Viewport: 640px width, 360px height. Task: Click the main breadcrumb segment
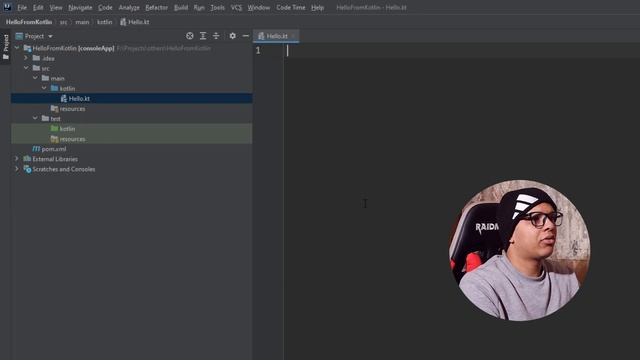click(82, 22)
